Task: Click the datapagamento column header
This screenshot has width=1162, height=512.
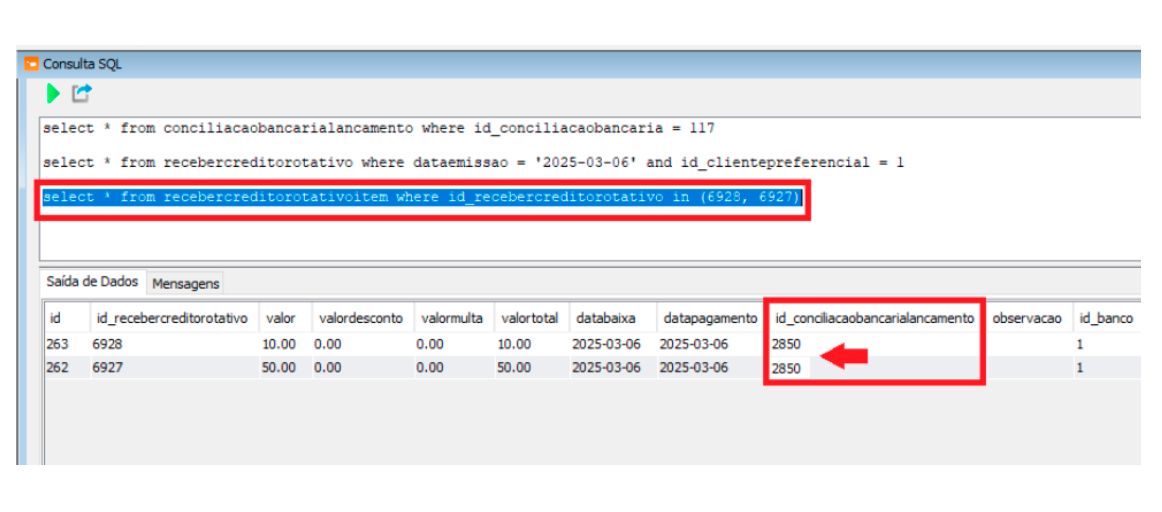Action: coord(711,318)
